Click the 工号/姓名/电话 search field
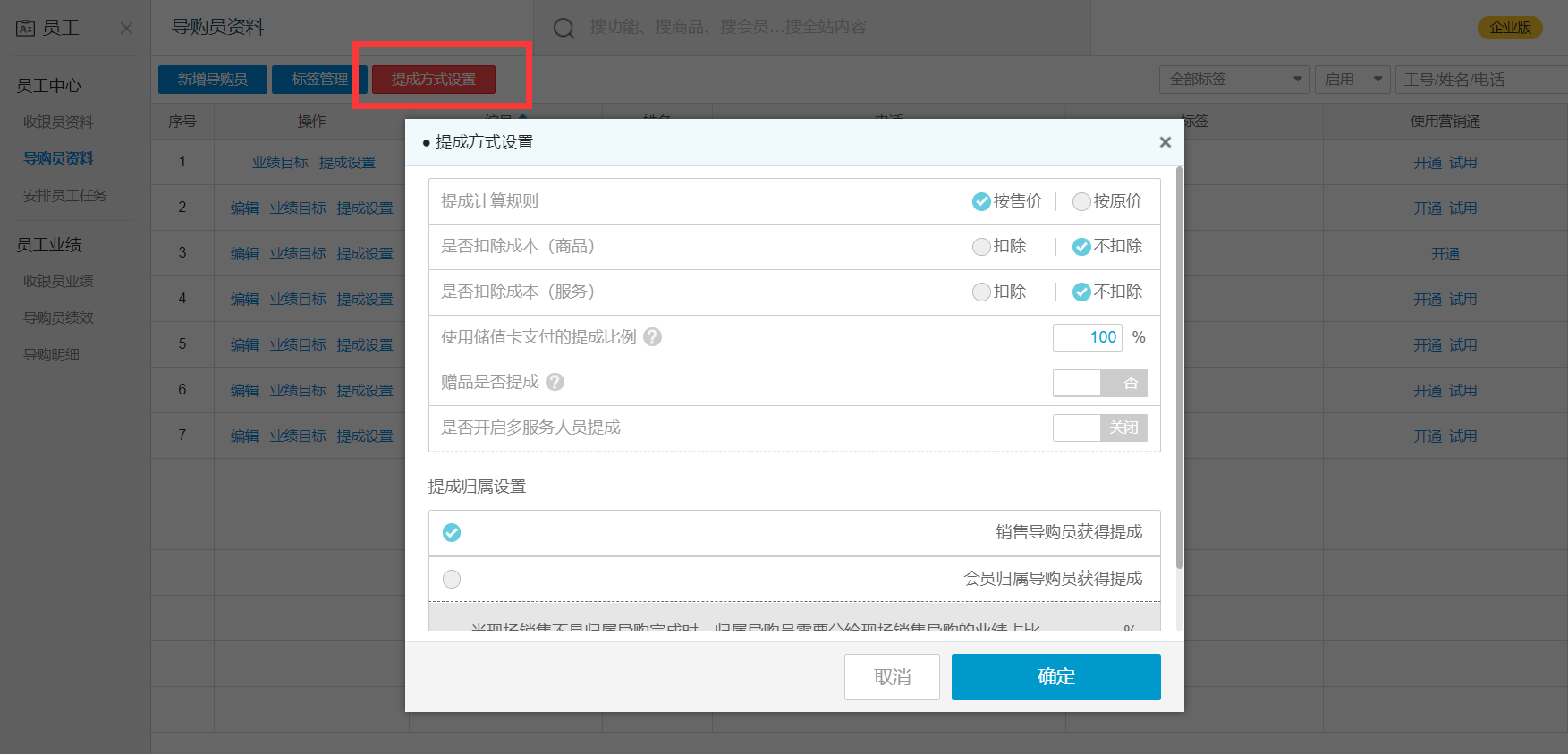 pyautogui.click(x=1481, y=80)
